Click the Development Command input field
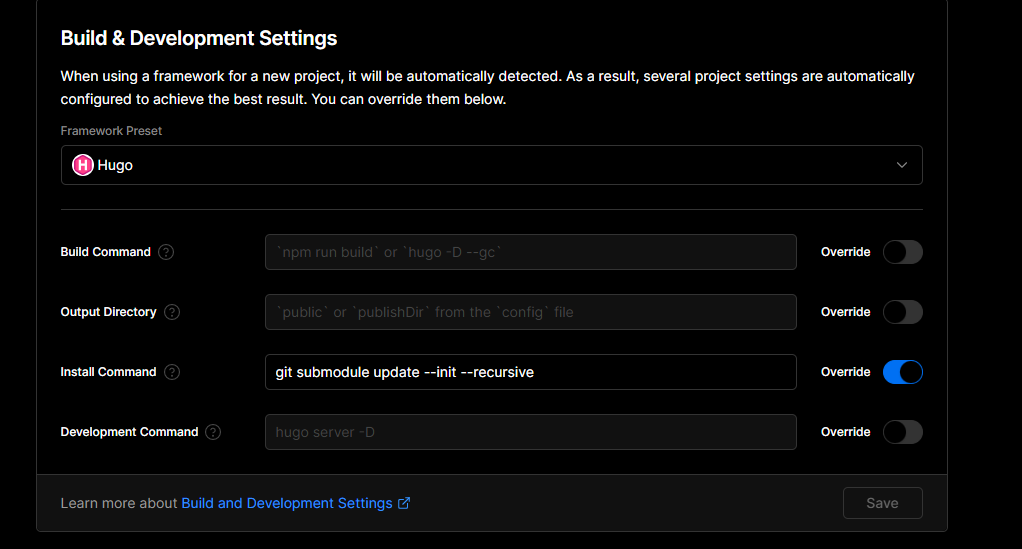 point(531,432)
